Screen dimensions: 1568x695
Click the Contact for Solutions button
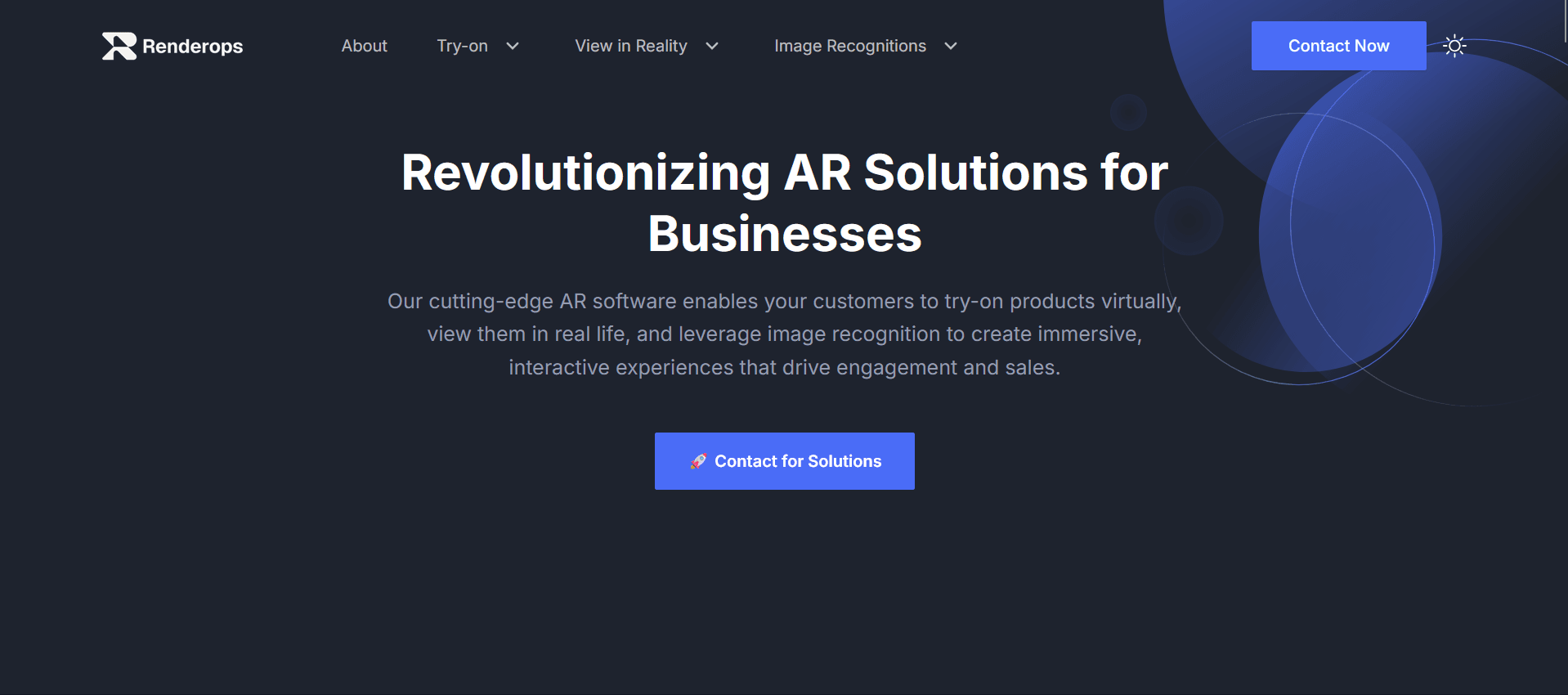785,461
